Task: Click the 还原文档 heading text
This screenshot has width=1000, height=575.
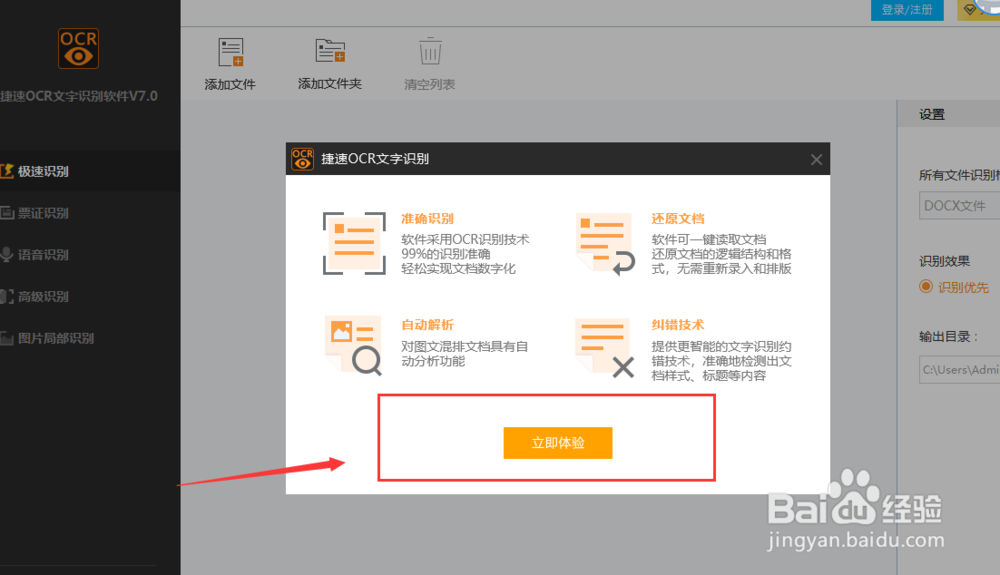Action: click(x=678, y=219)
